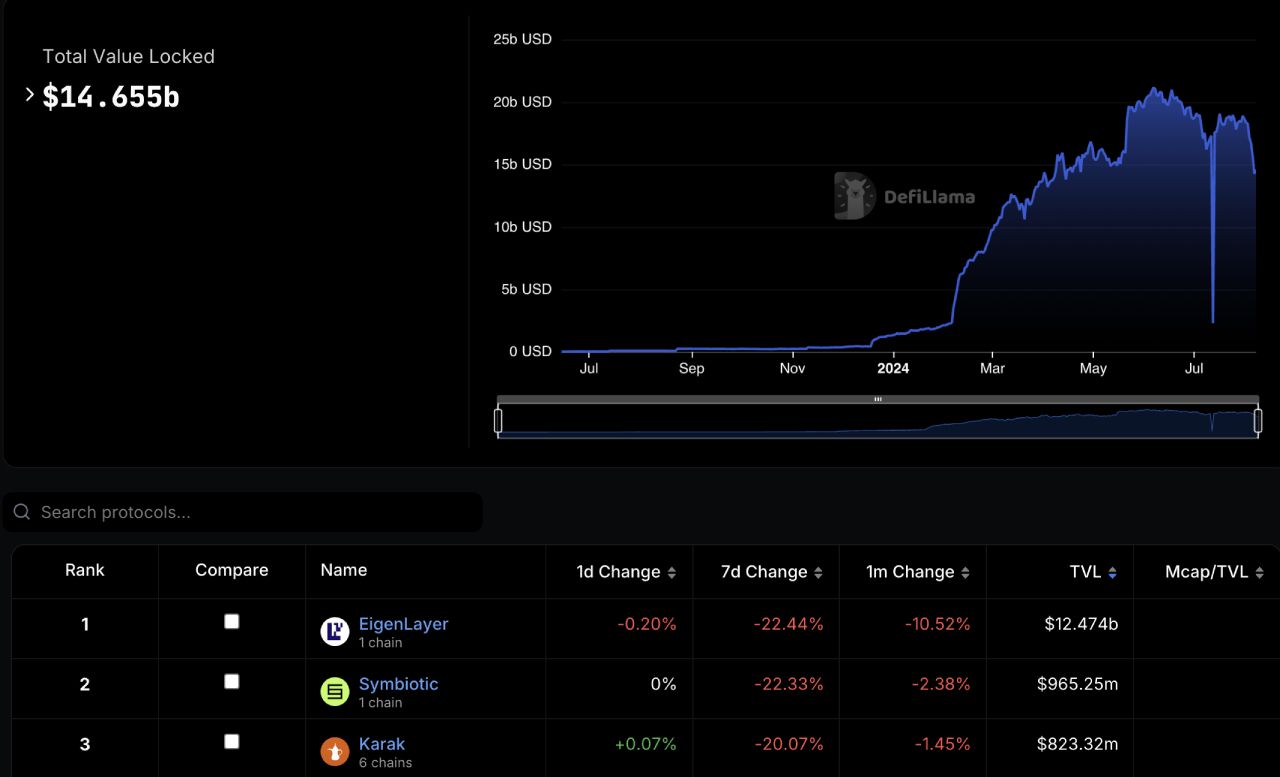Open the Symbiotic protocol link
The width and height of the screenshot is (1280, 777).
pos(399,684)
